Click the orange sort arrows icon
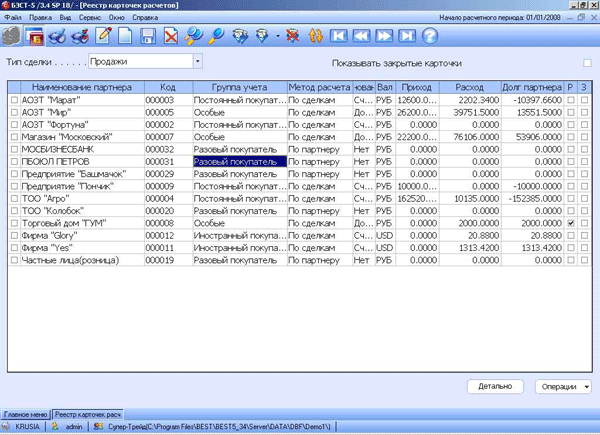 316,36
